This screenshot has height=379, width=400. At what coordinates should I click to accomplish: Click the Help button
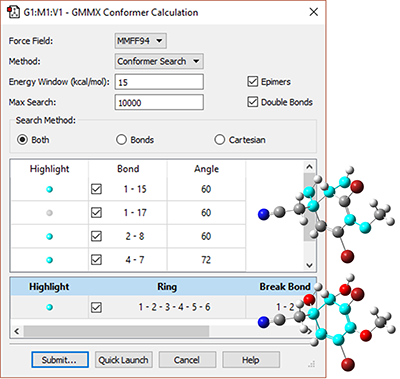coord(251,360)
